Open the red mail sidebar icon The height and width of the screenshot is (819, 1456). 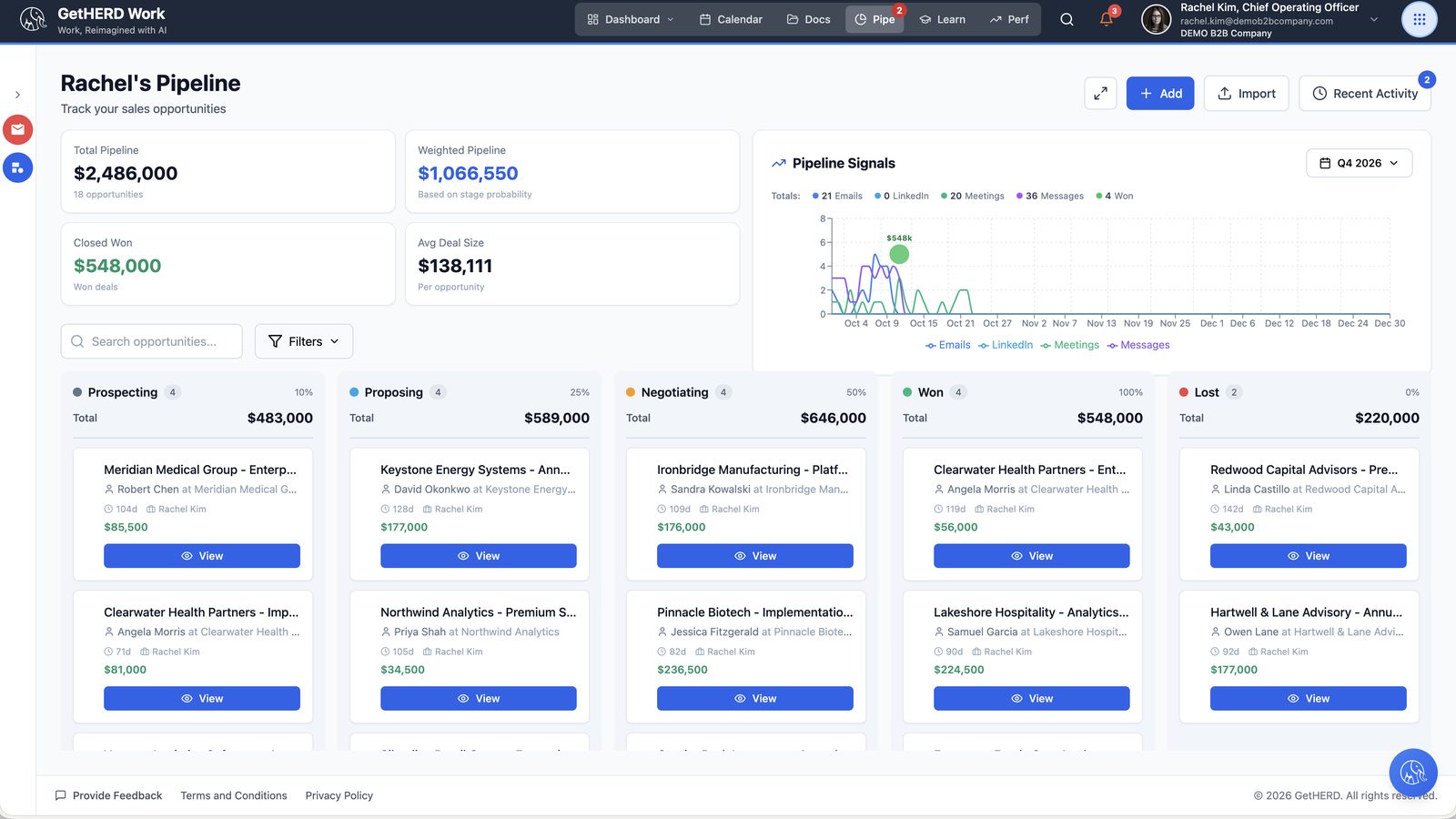click(17, 129)
